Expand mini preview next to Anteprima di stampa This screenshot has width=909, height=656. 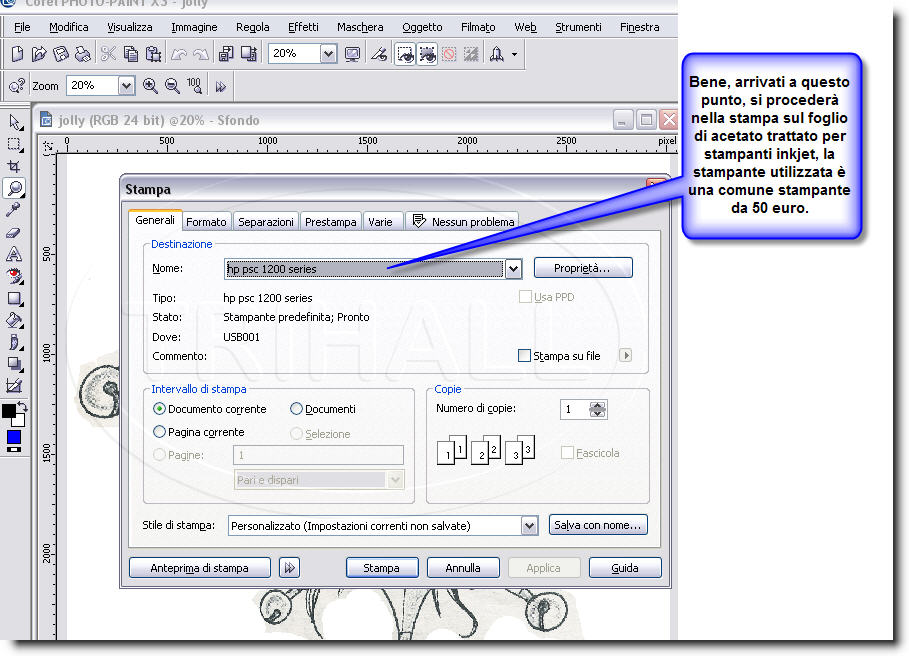pos(289,567)
